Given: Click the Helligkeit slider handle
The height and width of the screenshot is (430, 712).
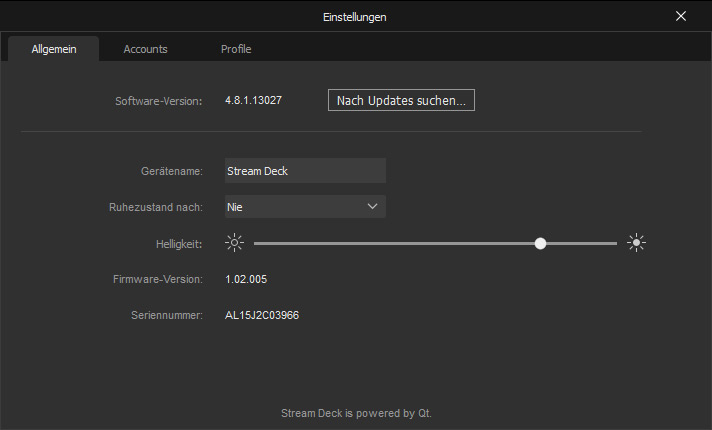Looking at the screenshot, I should tap(541, 243).
